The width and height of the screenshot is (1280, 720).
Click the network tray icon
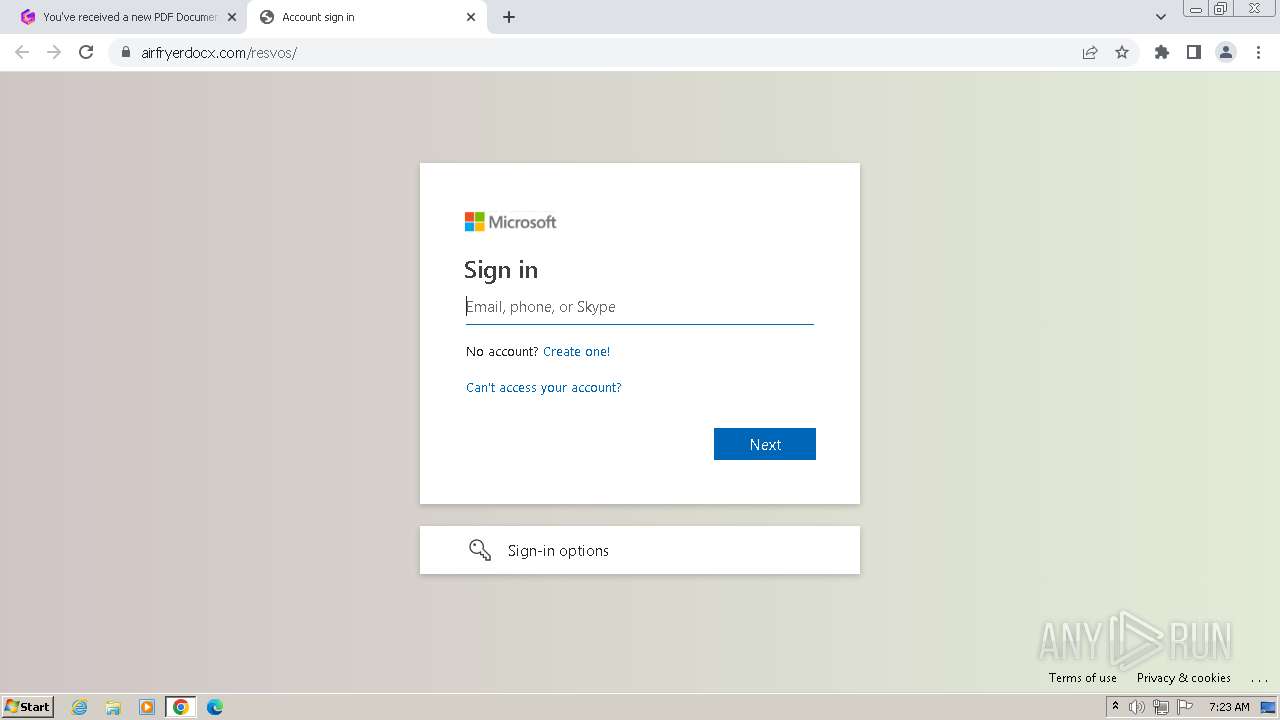(x=1161, y=707)
